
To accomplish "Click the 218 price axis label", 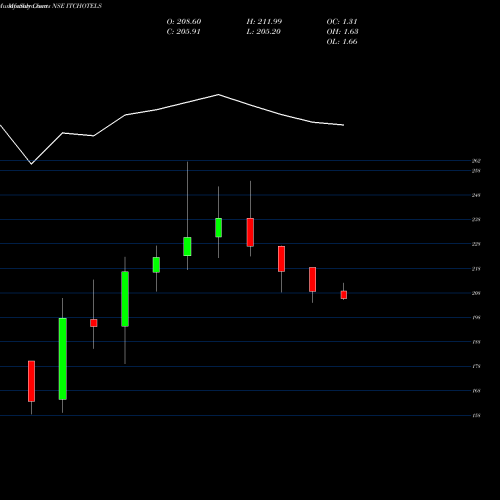I will point(476,269).
